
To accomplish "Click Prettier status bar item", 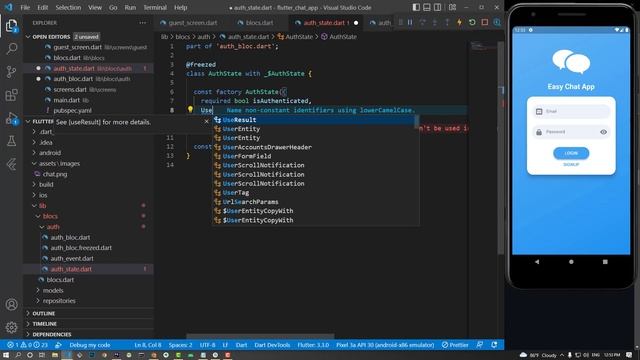I will (x=455, y=345).
